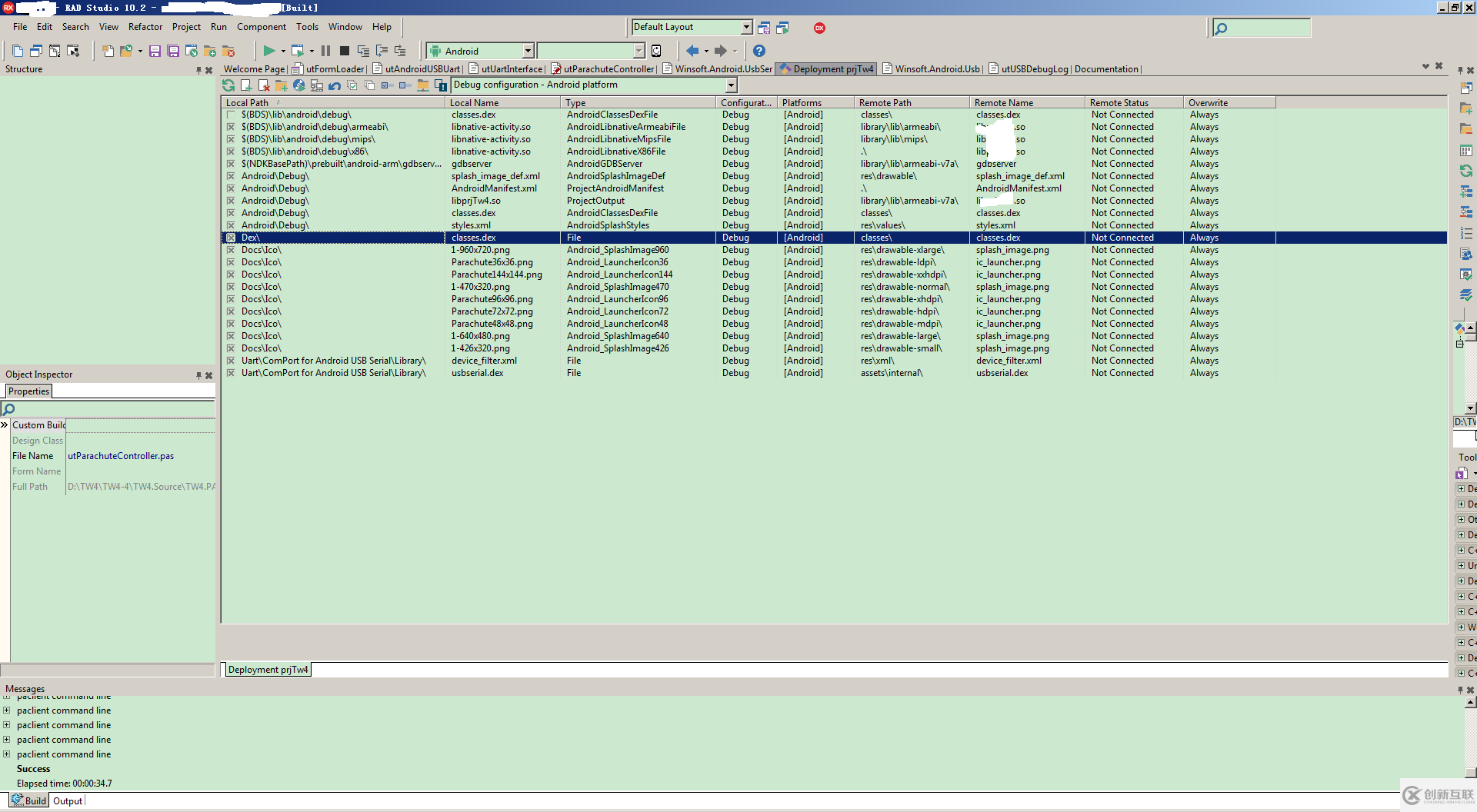Screen dimensions: 1477x812
Task: Open the Debug configuration platform dropdown
Action: 731,85
